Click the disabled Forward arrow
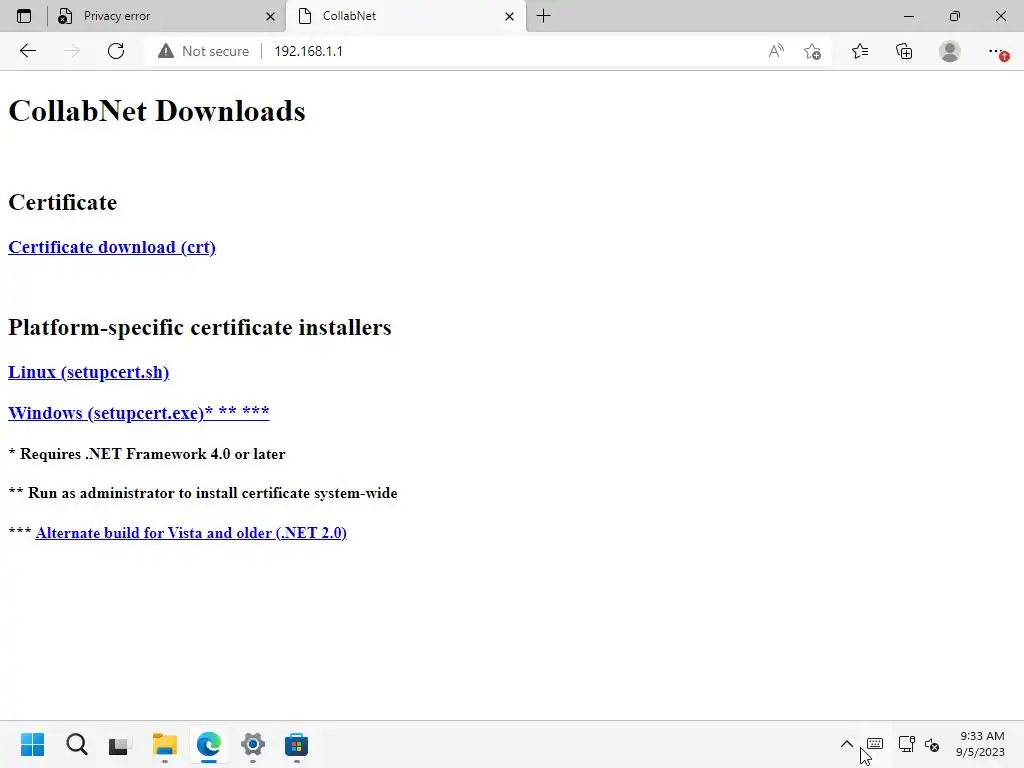The width and height of the screenshot is (1024, 768). (72, 51)
